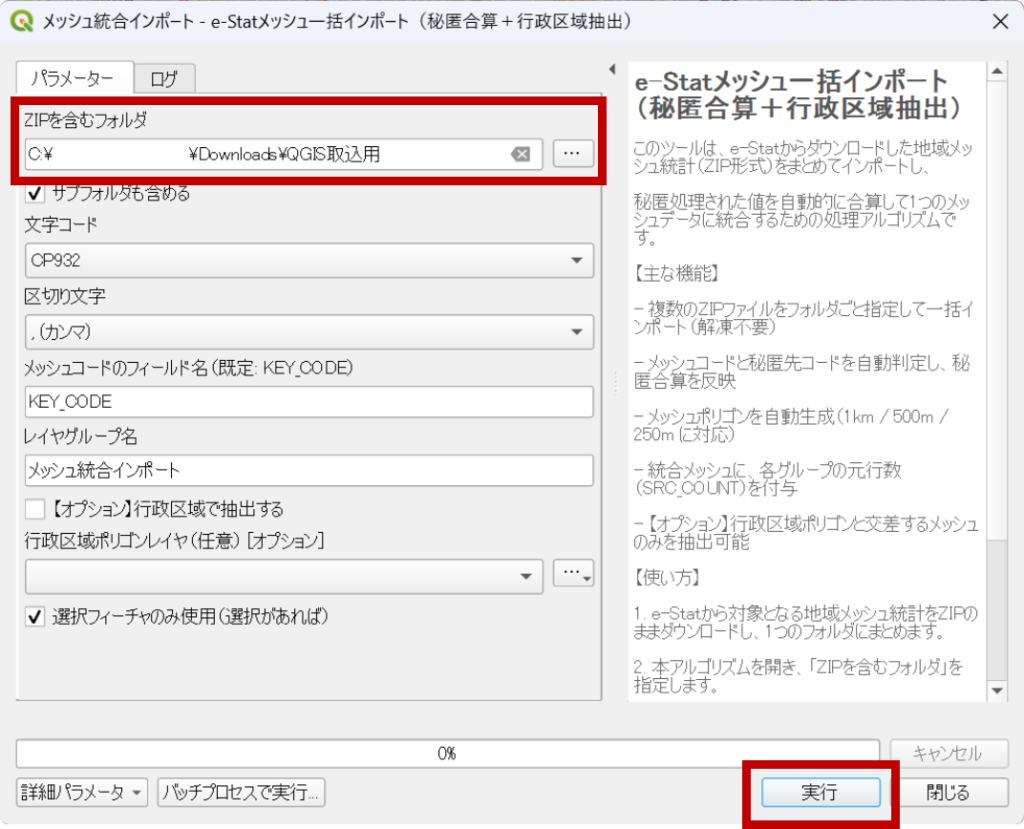The image size is (1024, 829).
Task: Expand the 詳細パラメータ menu button
Action: coord(83,792)
